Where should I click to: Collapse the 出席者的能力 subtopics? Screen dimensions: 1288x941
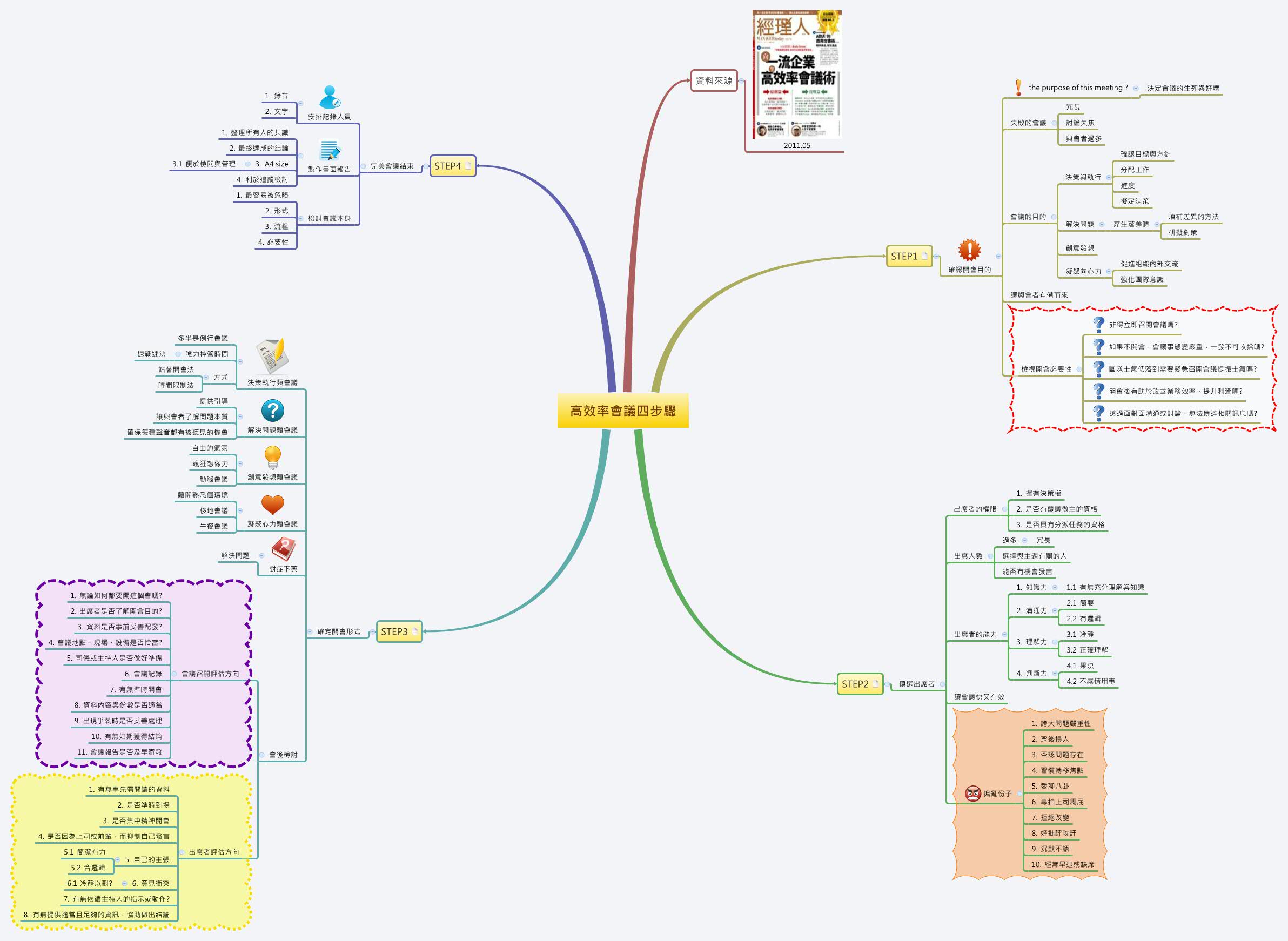coord(1004,635)
